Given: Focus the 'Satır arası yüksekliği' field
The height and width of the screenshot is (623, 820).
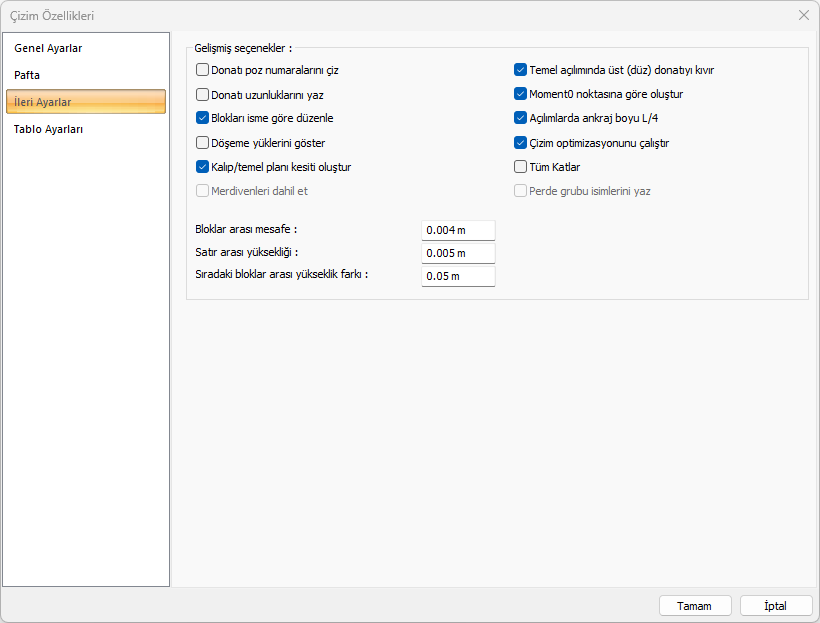Looking at the screenshot, I should pyautogui.click(x=458, y=253).
